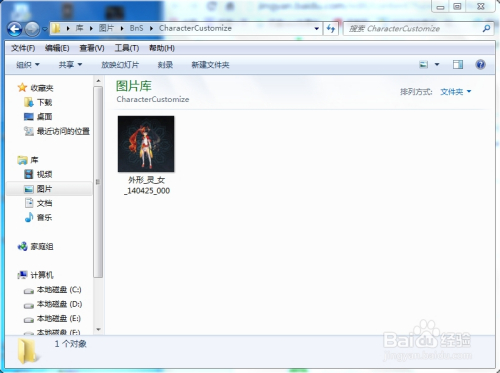
Task: Open the 文件(F) menu
Action: click(23, 48)
